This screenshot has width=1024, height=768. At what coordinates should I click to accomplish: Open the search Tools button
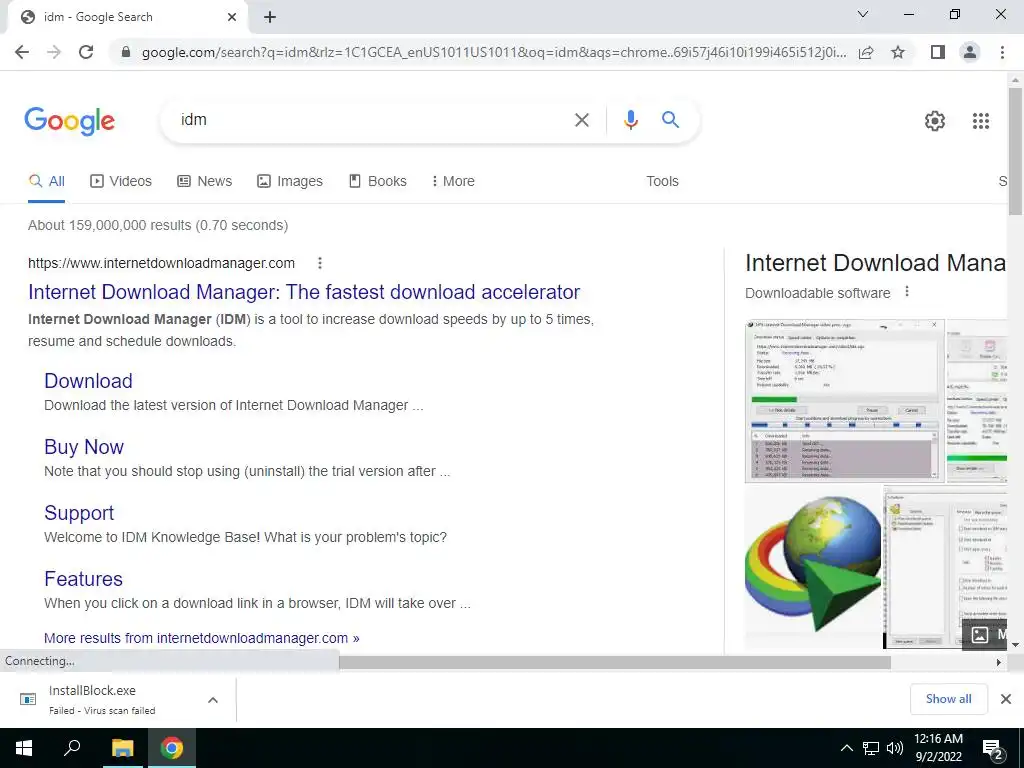pos(662,182)
